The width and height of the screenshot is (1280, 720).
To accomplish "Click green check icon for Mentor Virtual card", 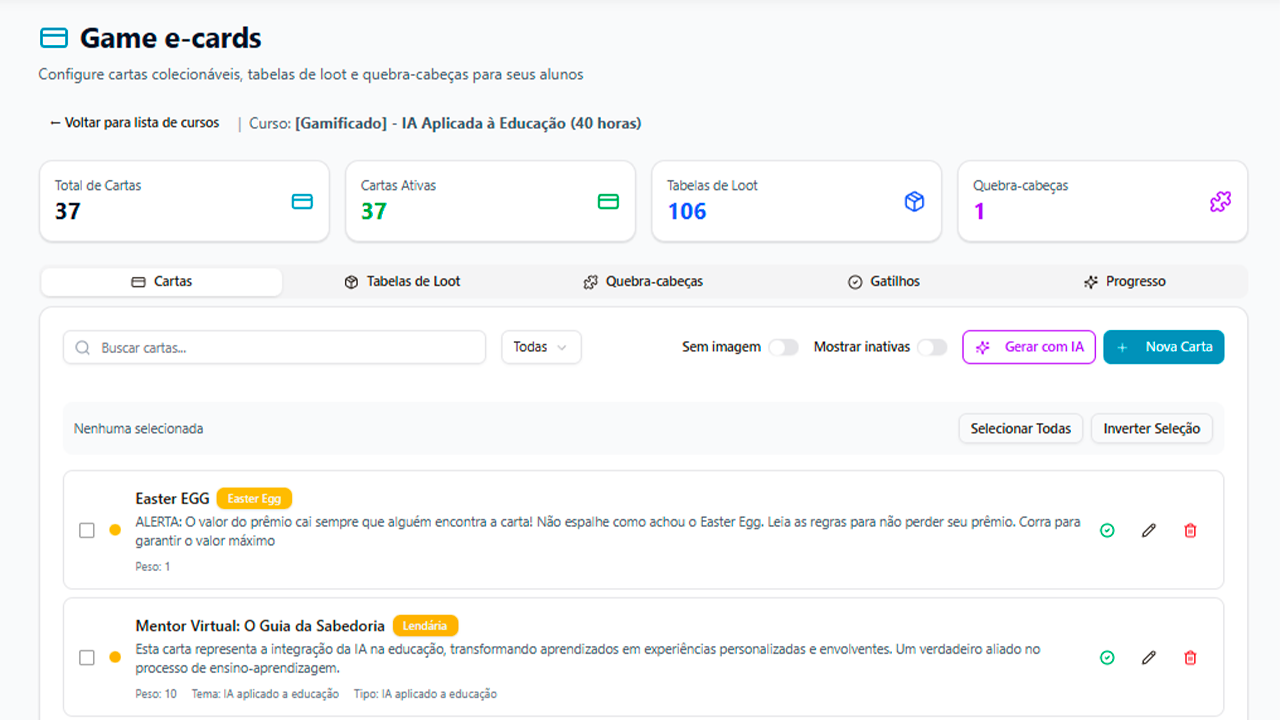I will click(x=1107, y=658).
